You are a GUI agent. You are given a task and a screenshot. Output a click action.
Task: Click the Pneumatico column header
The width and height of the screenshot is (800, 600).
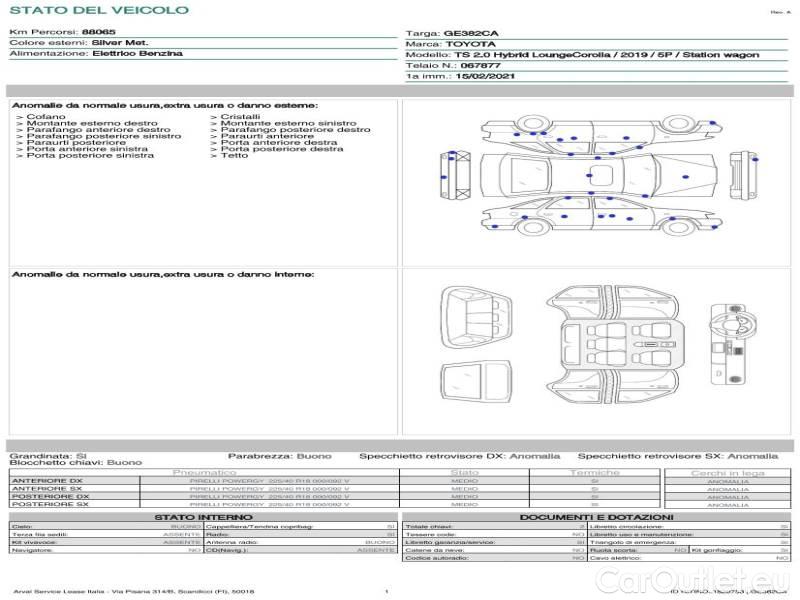click(x=205, y=473)
